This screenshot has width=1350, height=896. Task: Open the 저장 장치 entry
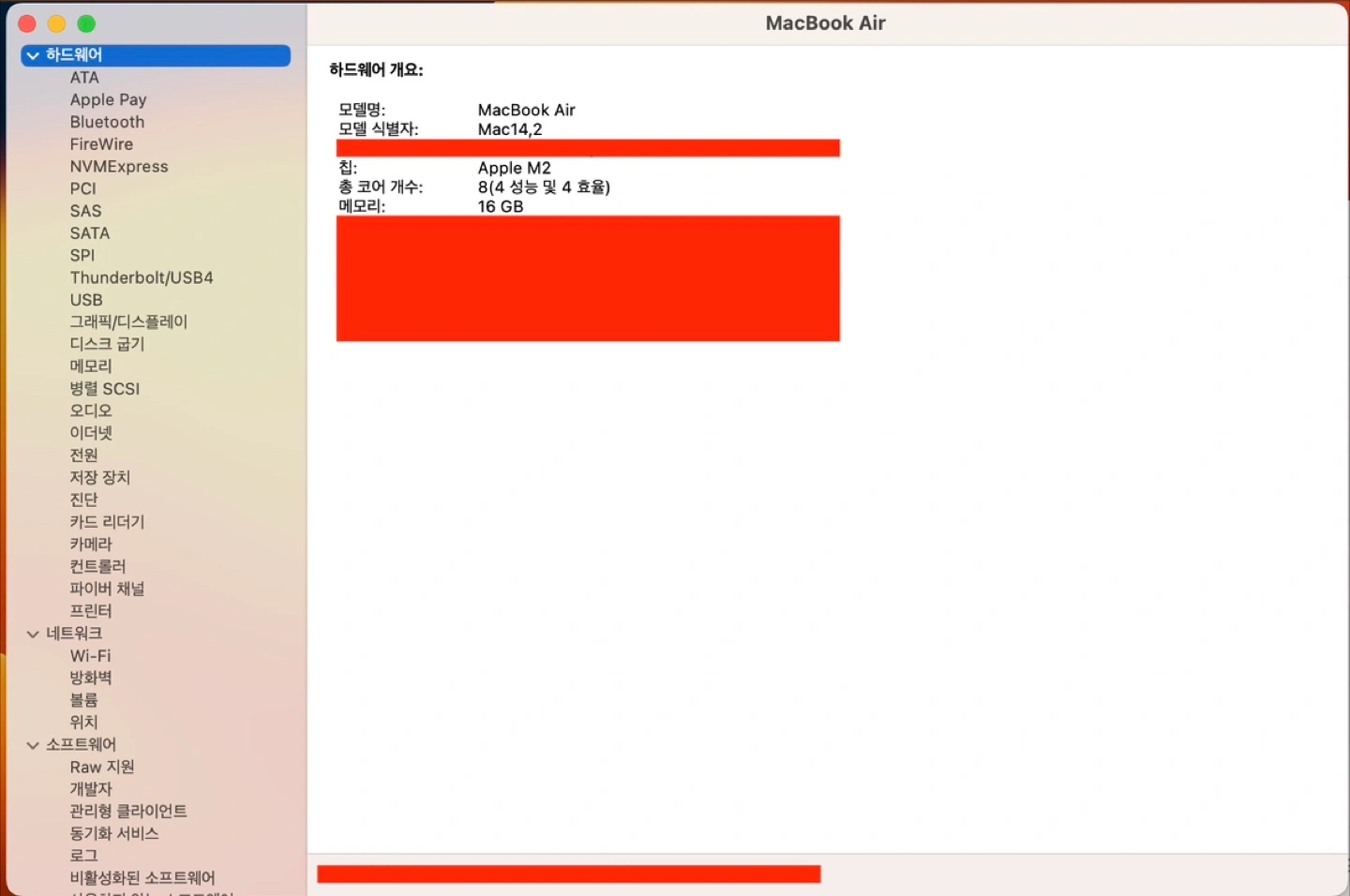coord(100,477)
